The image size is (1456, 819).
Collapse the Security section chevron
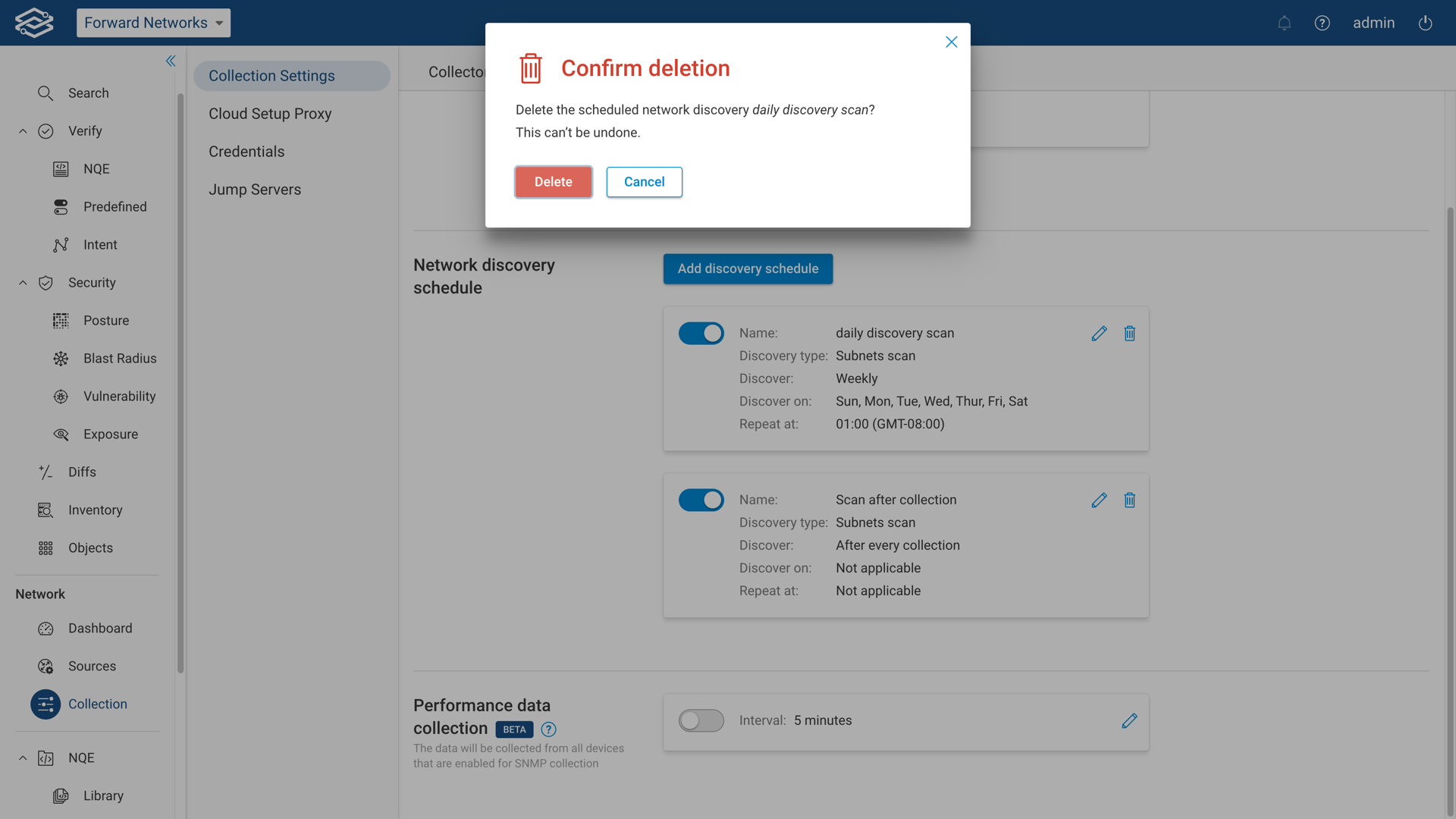23,283
